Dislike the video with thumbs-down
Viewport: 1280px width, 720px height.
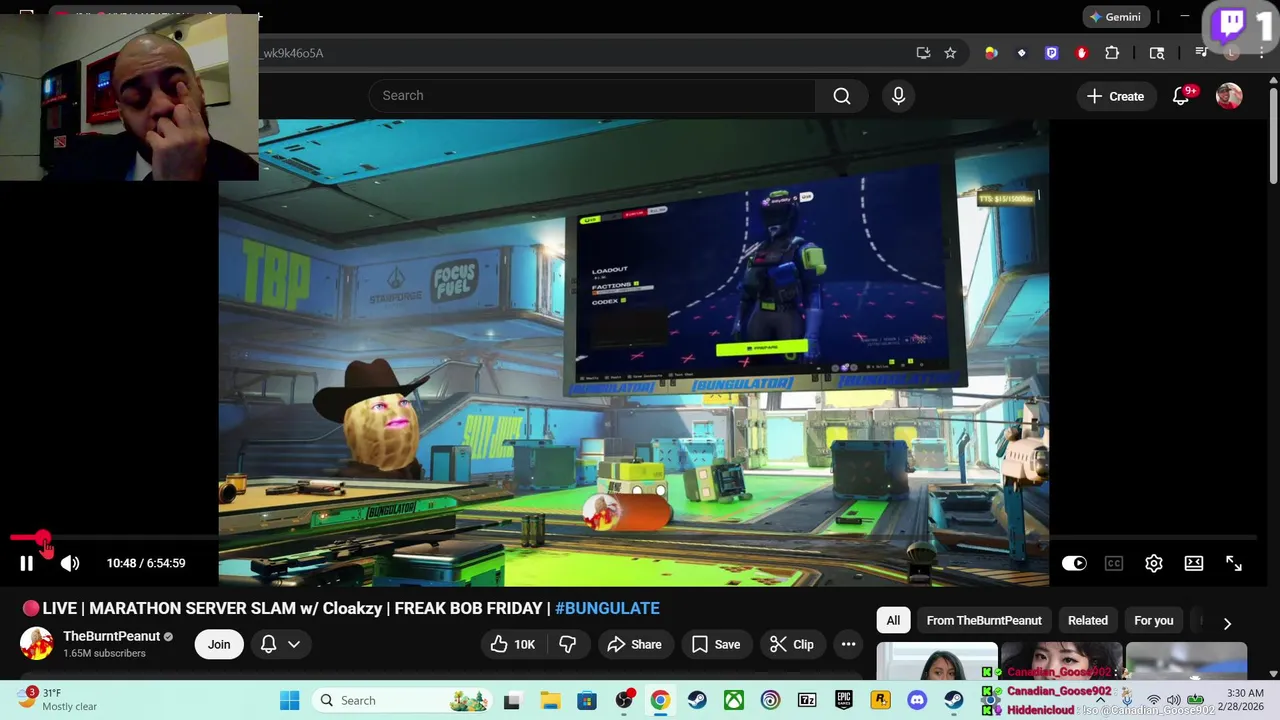point(567,644)
